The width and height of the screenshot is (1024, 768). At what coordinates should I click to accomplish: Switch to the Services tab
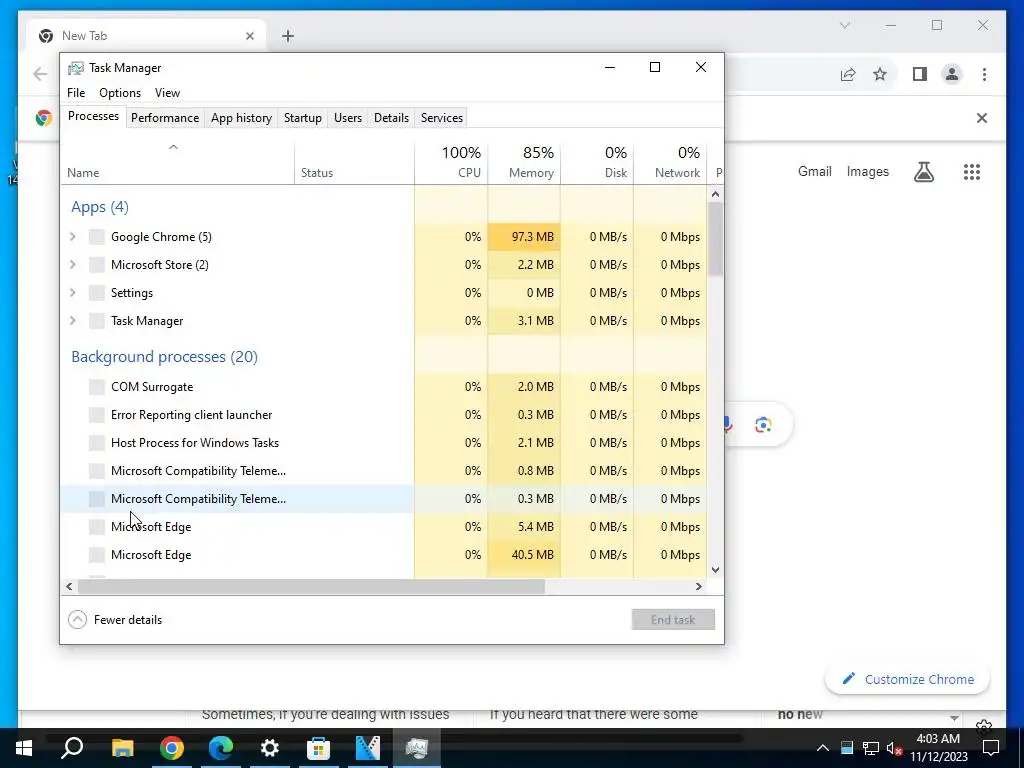(441, 118)
